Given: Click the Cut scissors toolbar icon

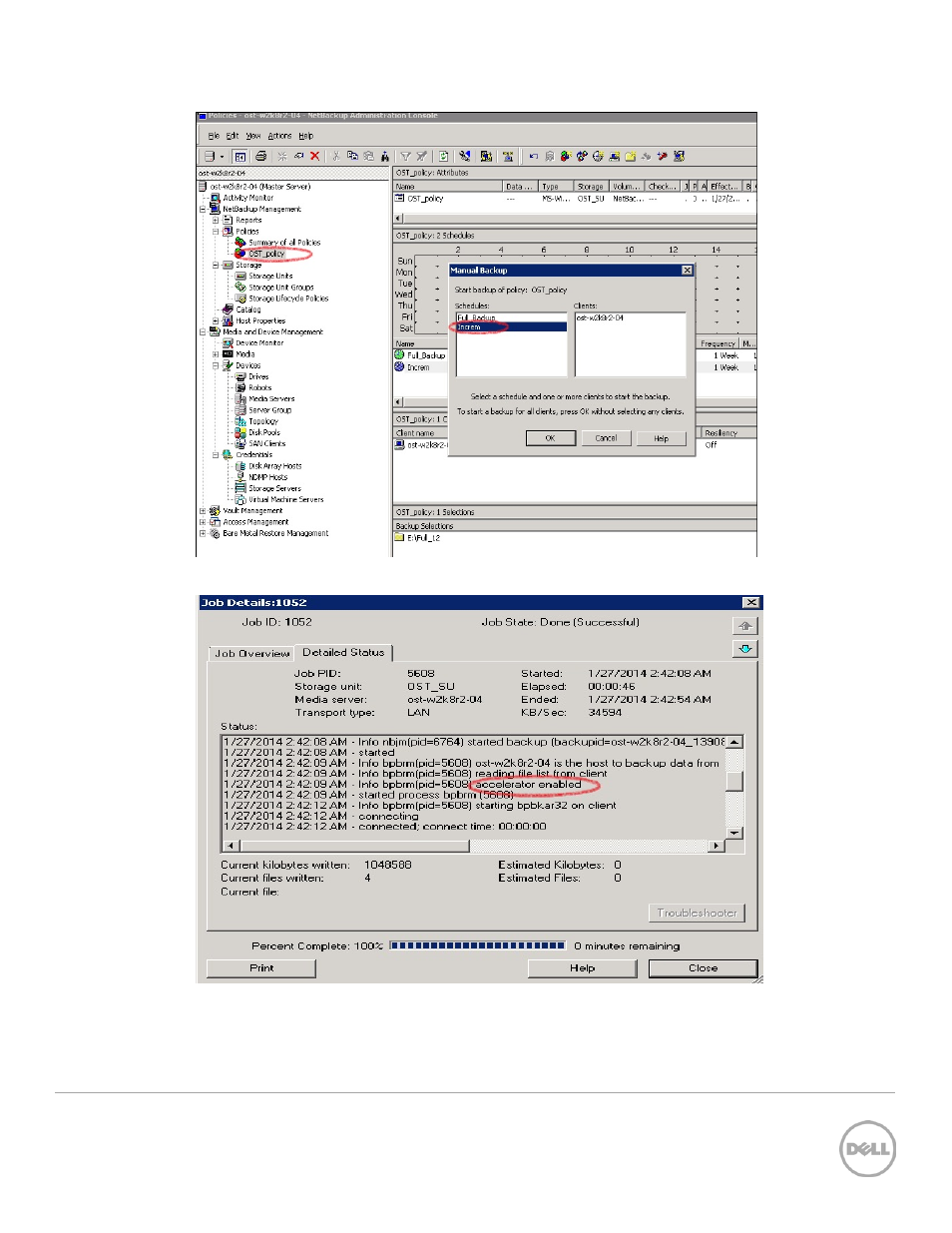Looking at the screenshot, I should point(336,156).
